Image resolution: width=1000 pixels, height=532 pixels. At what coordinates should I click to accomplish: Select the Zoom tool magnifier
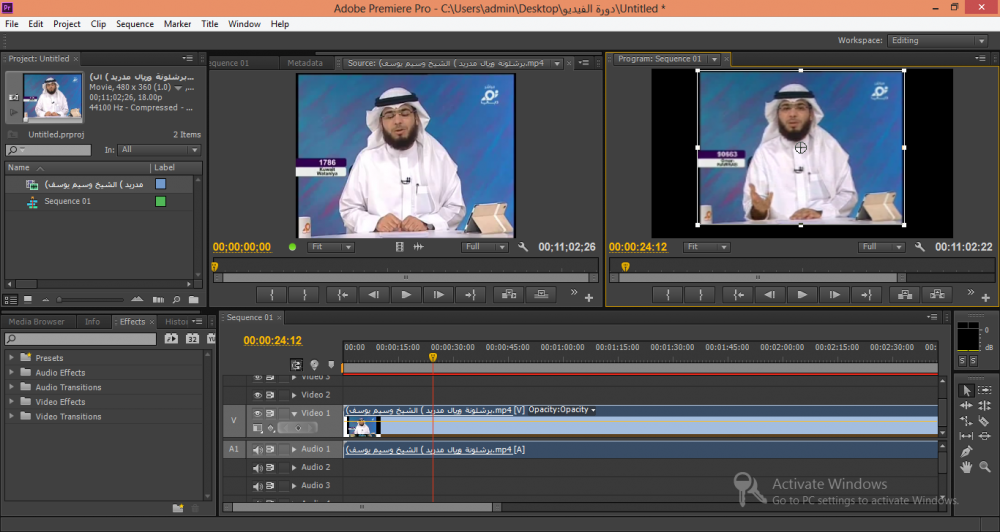(985, 466)
